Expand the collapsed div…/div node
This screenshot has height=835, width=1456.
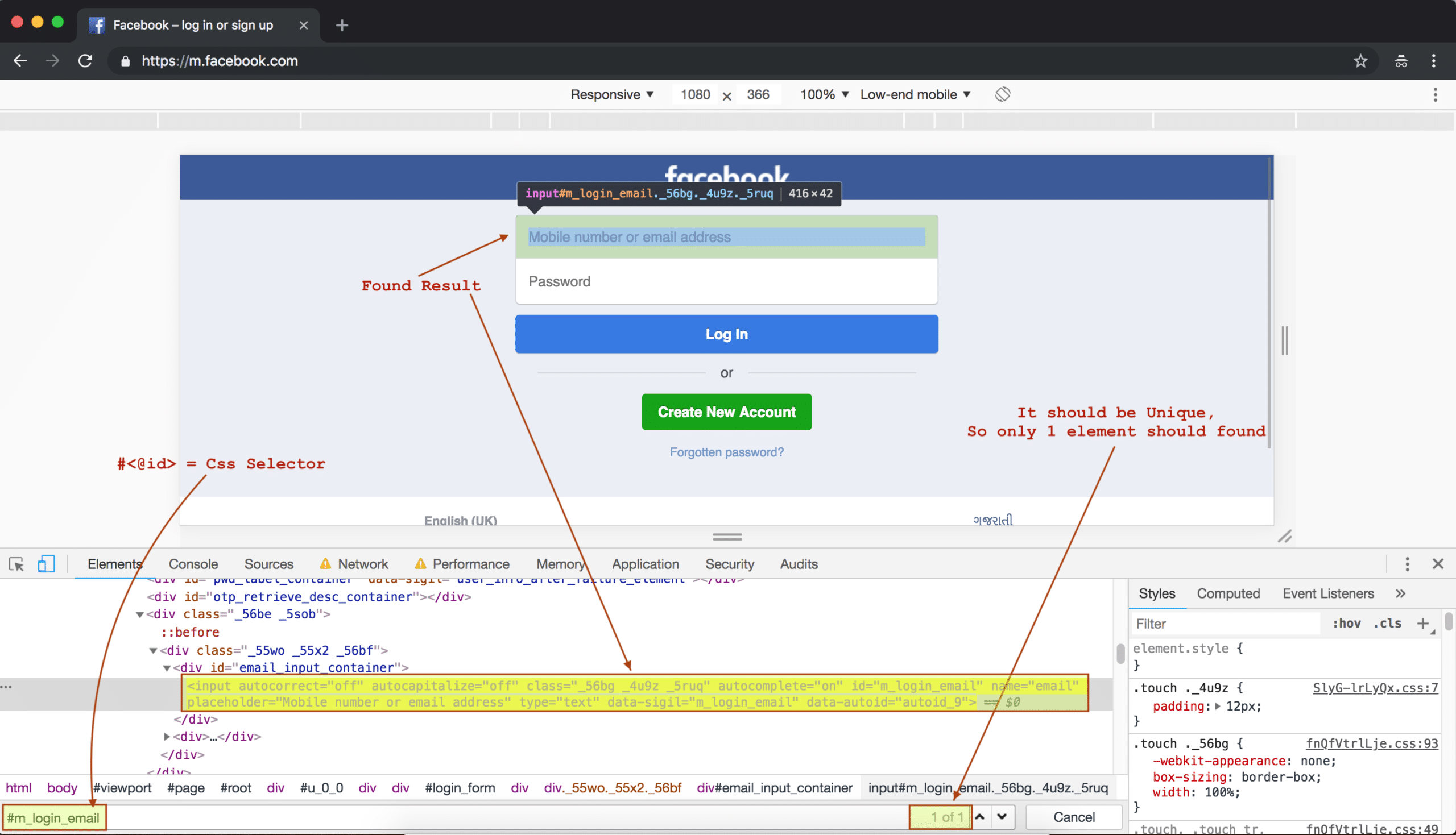click(167, 736)
